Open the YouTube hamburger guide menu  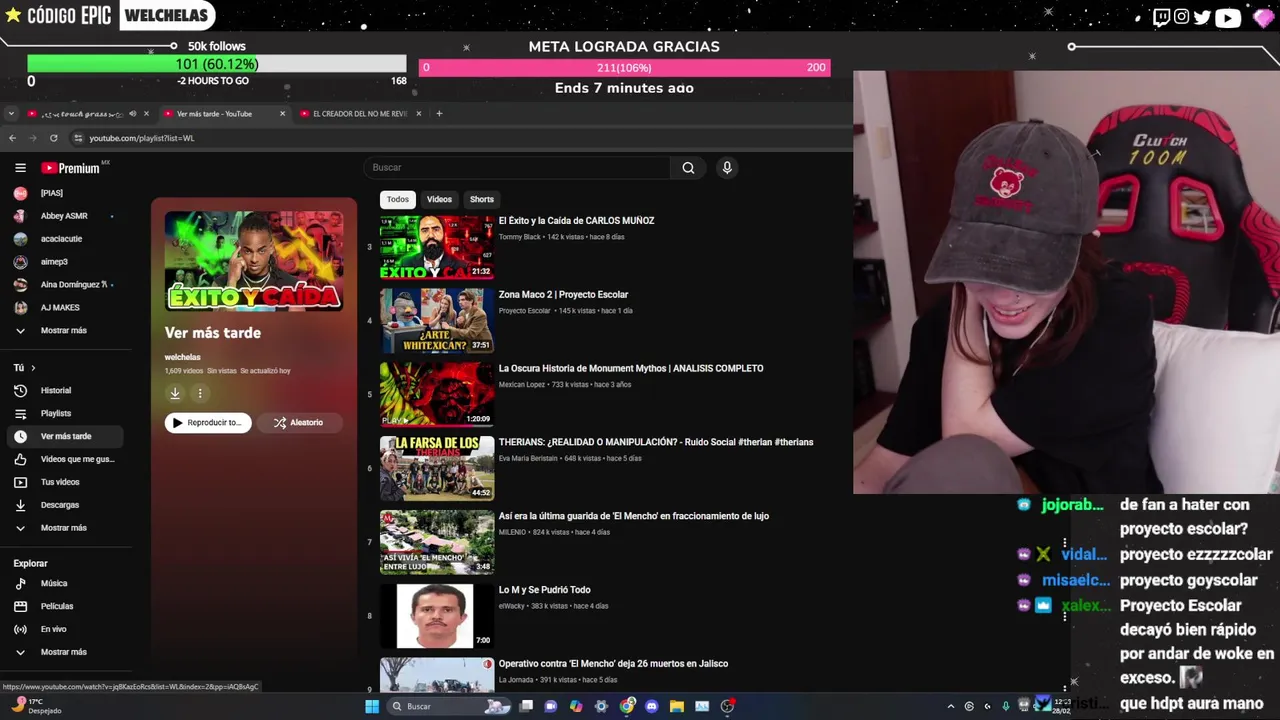coord(20,168)
